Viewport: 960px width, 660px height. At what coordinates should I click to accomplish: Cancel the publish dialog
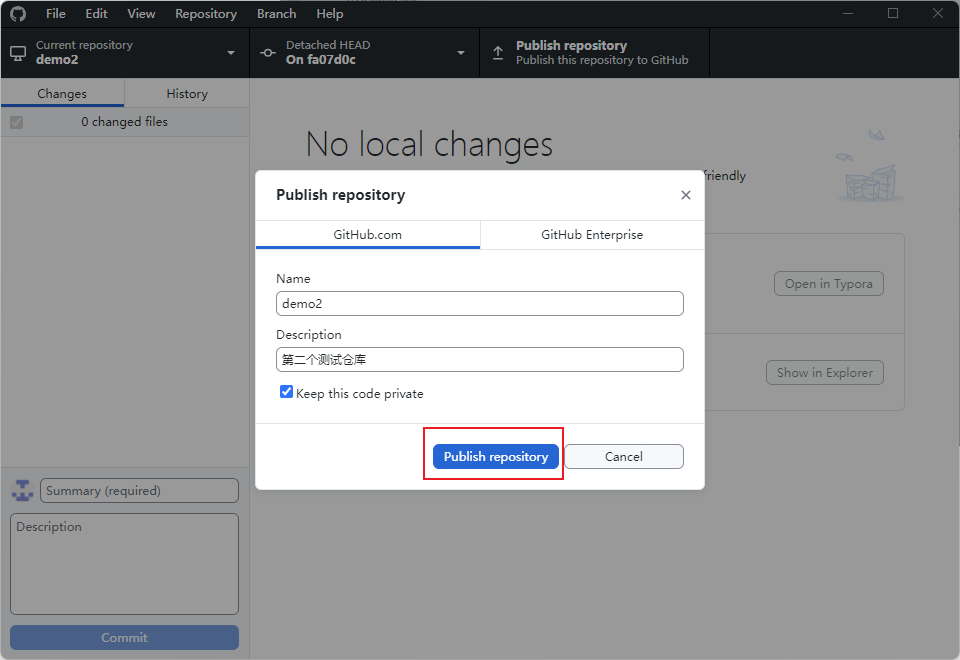(x=624, y=456)
